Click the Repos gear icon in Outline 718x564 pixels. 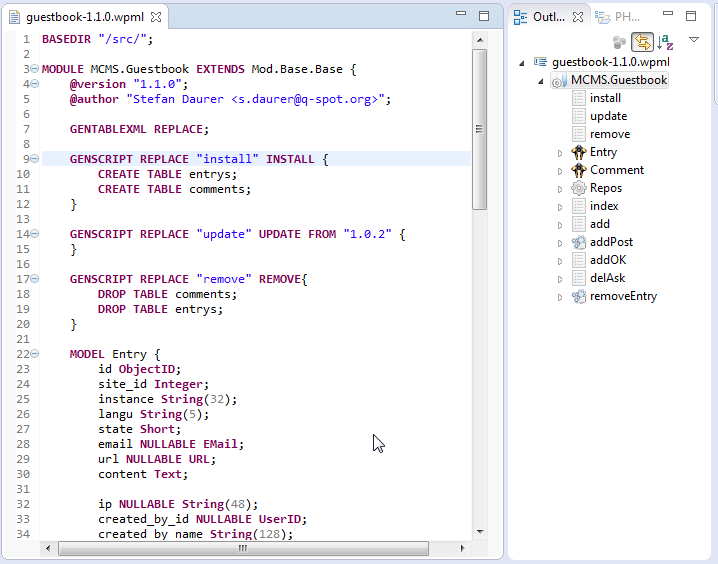coord(579,188)
